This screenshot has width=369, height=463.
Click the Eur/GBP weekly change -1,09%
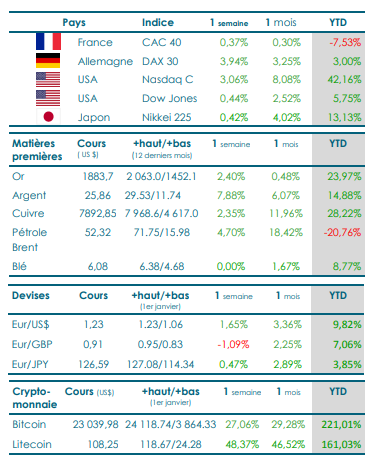233,344
